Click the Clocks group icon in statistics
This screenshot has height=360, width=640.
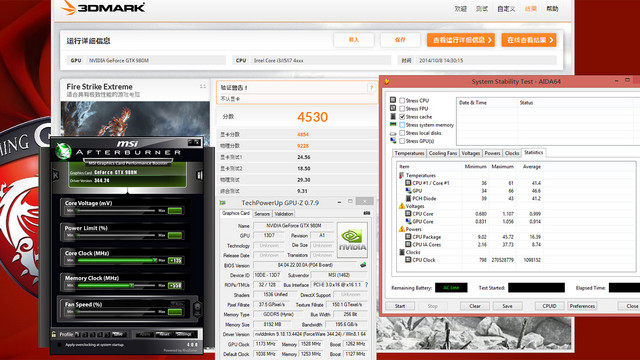coord(402,252)
